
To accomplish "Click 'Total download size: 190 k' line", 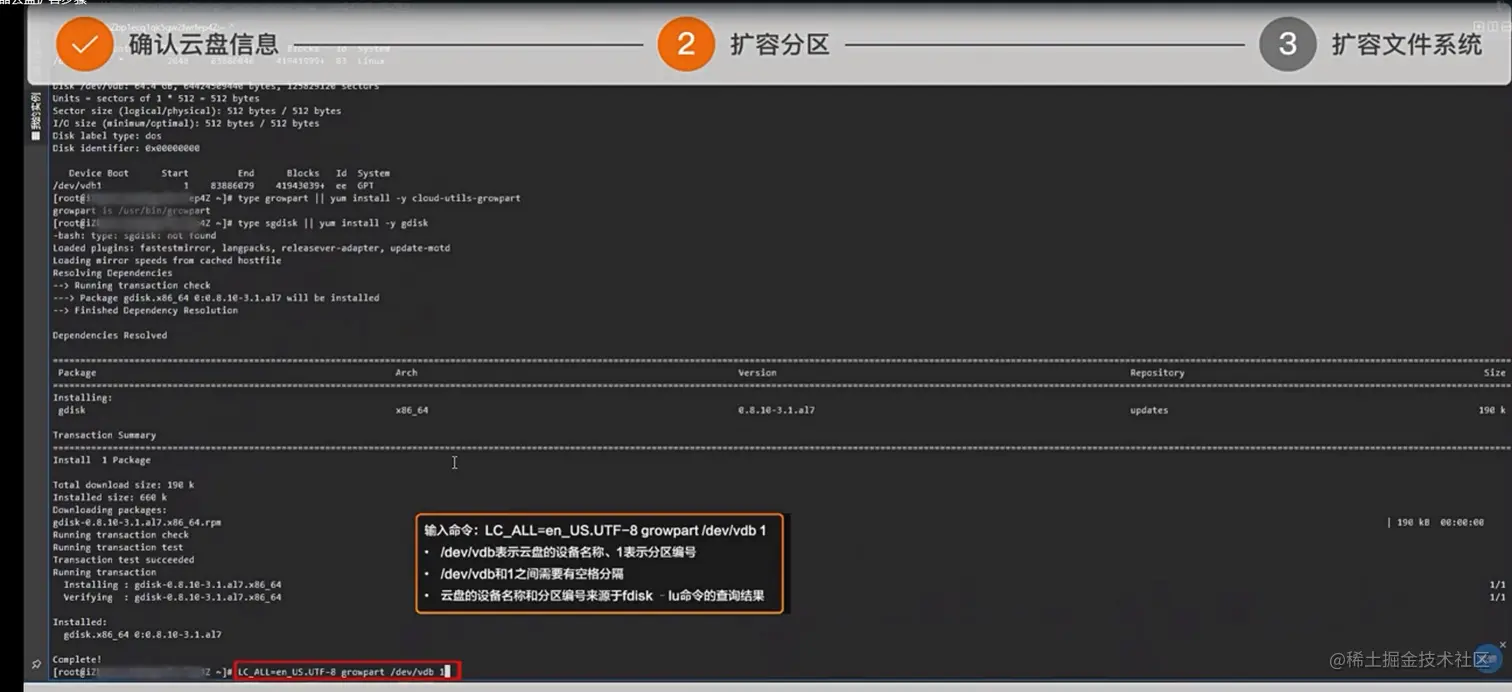I will click(x=123, y=485).
